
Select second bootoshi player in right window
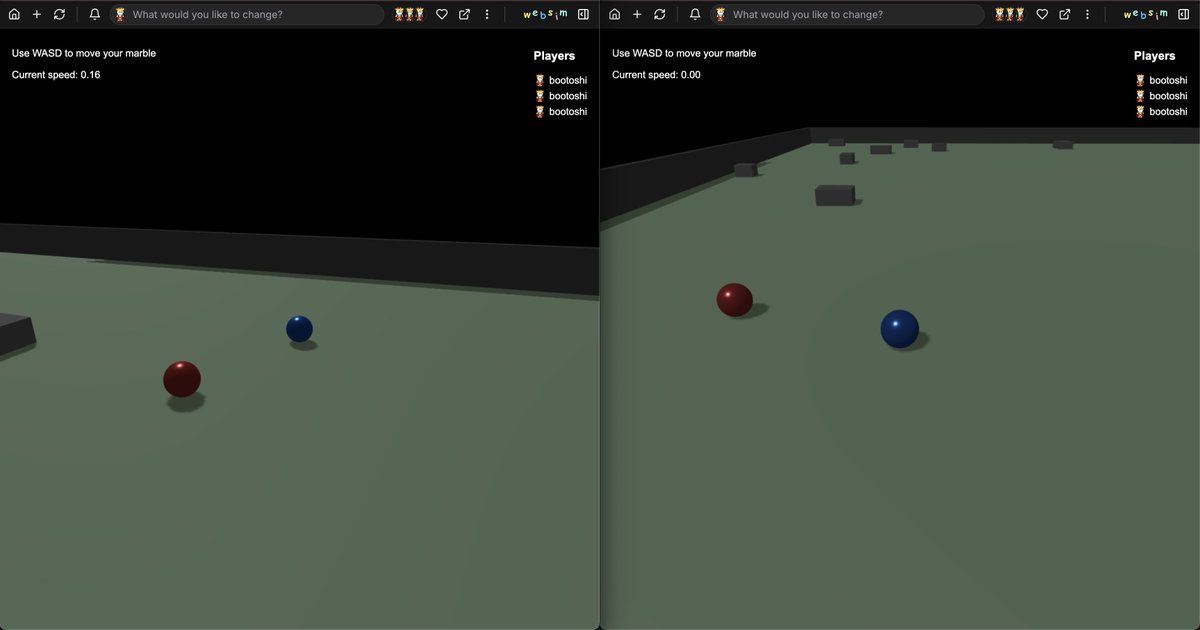[1161, 96]
